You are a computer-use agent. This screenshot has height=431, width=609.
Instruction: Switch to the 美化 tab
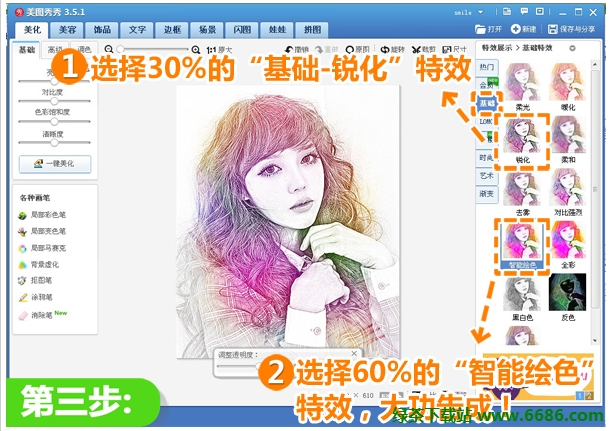[x=32, y=30]
